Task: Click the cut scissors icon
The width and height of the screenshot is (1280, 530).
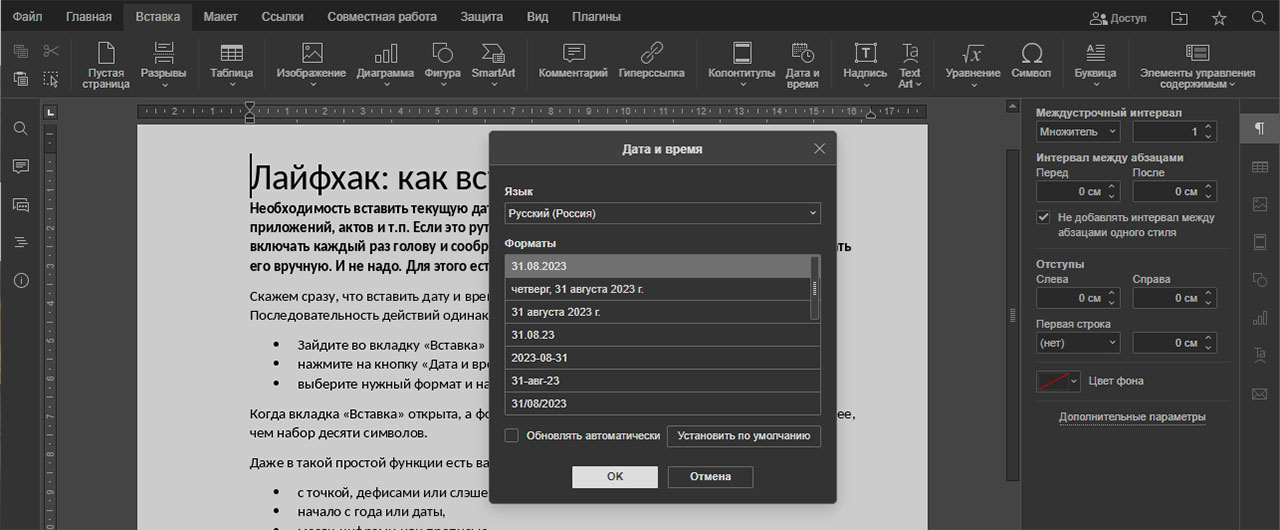Action: (x=51, y=51)
